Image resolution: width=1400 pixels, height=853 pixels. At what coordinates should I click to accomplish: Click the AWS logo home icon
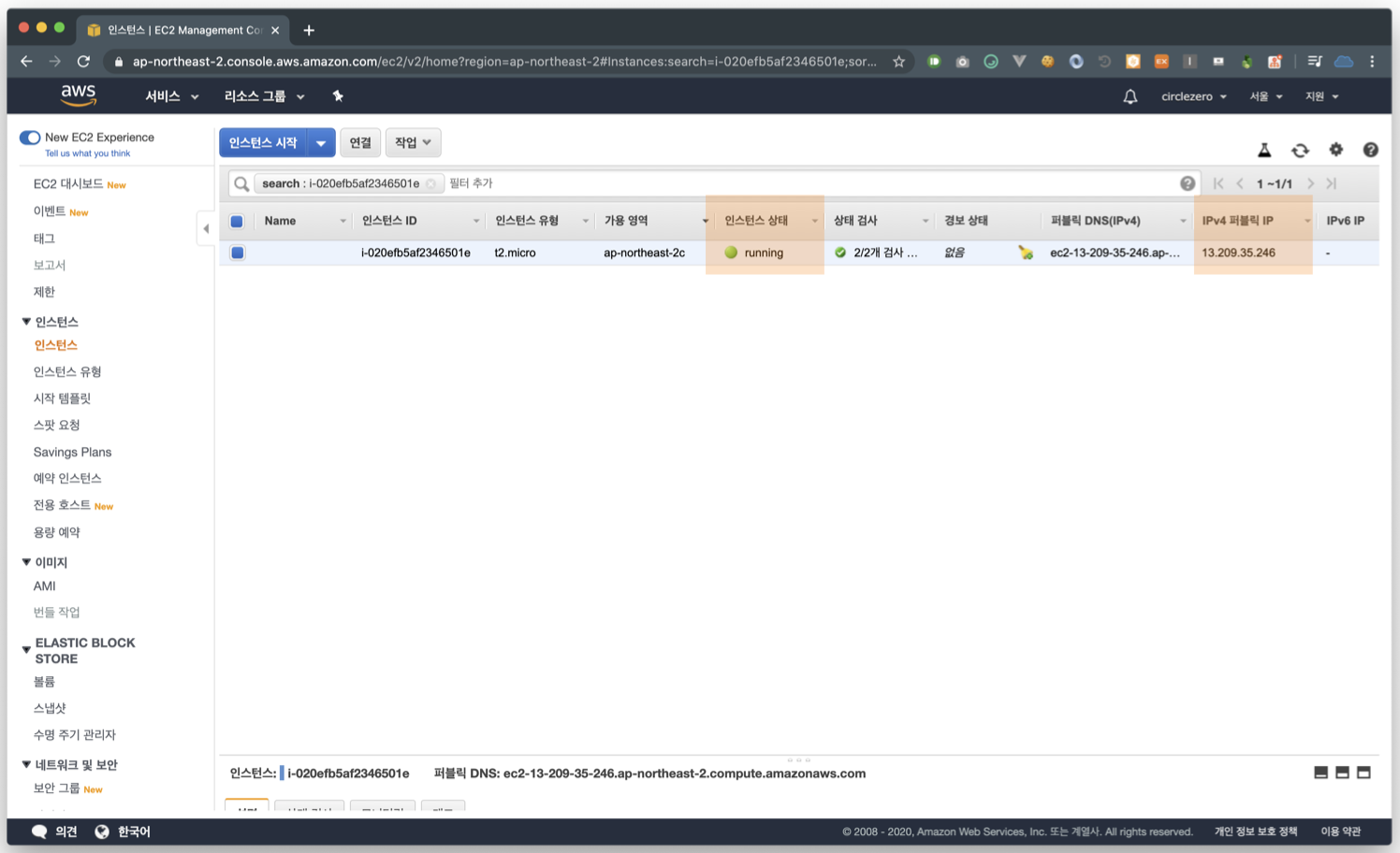[x=79, y=94]
